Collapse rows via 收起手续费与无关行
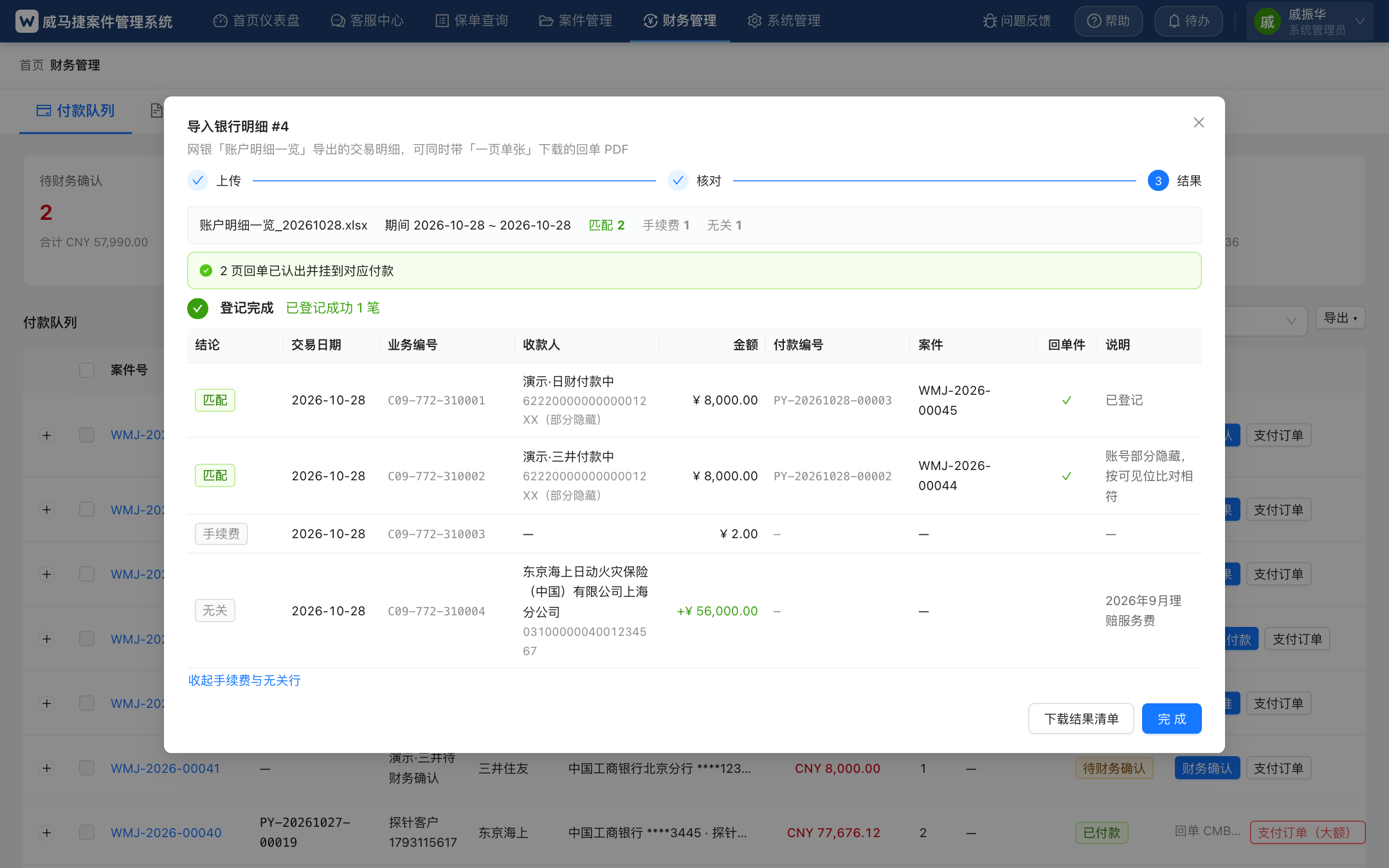This screenshot has width=1389, height=868. (x=244, y=680)
